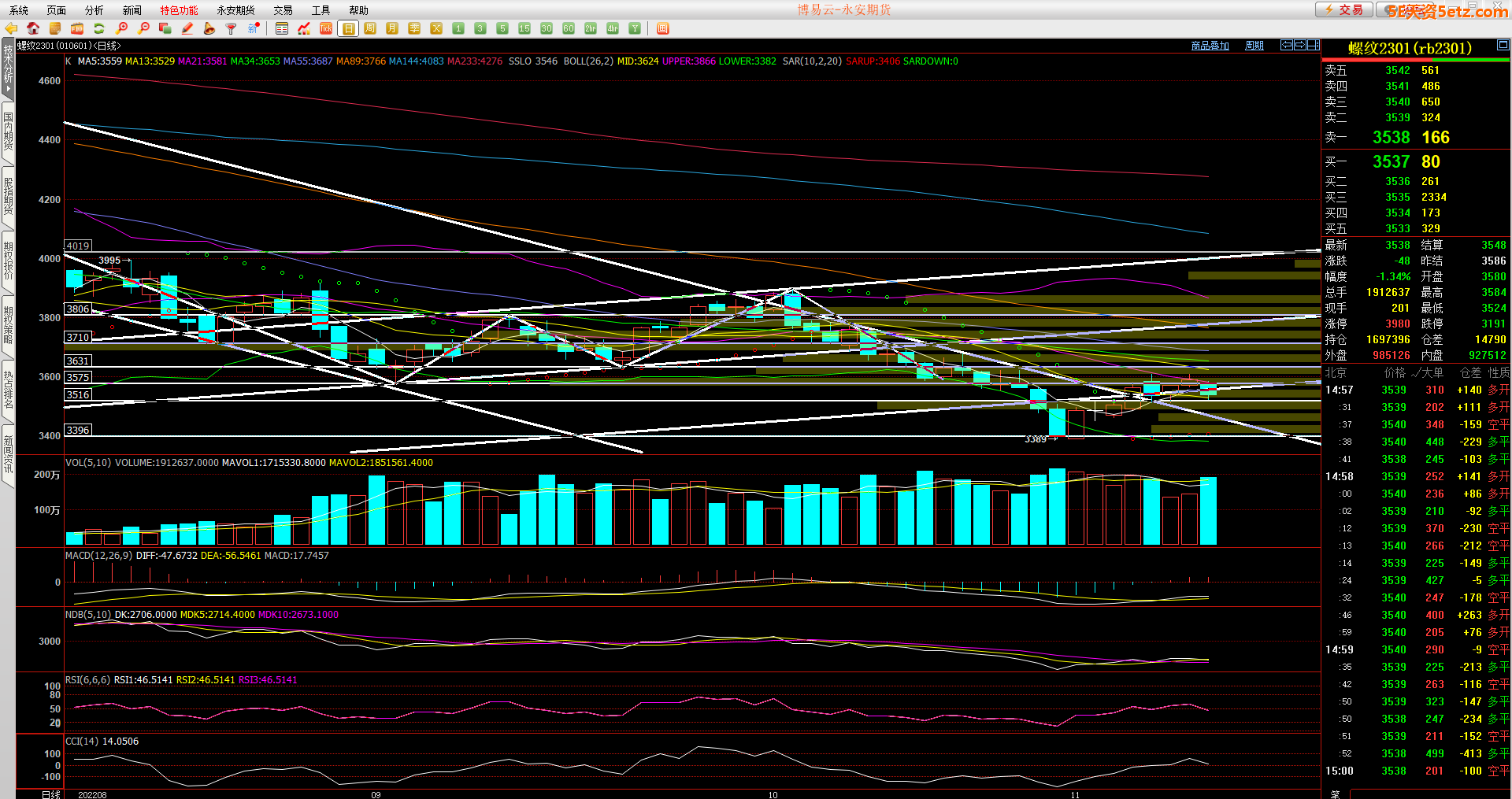Select the 3-minute period icon
This screenshot has width=1512, height=799.
click(x=480, y=28)
